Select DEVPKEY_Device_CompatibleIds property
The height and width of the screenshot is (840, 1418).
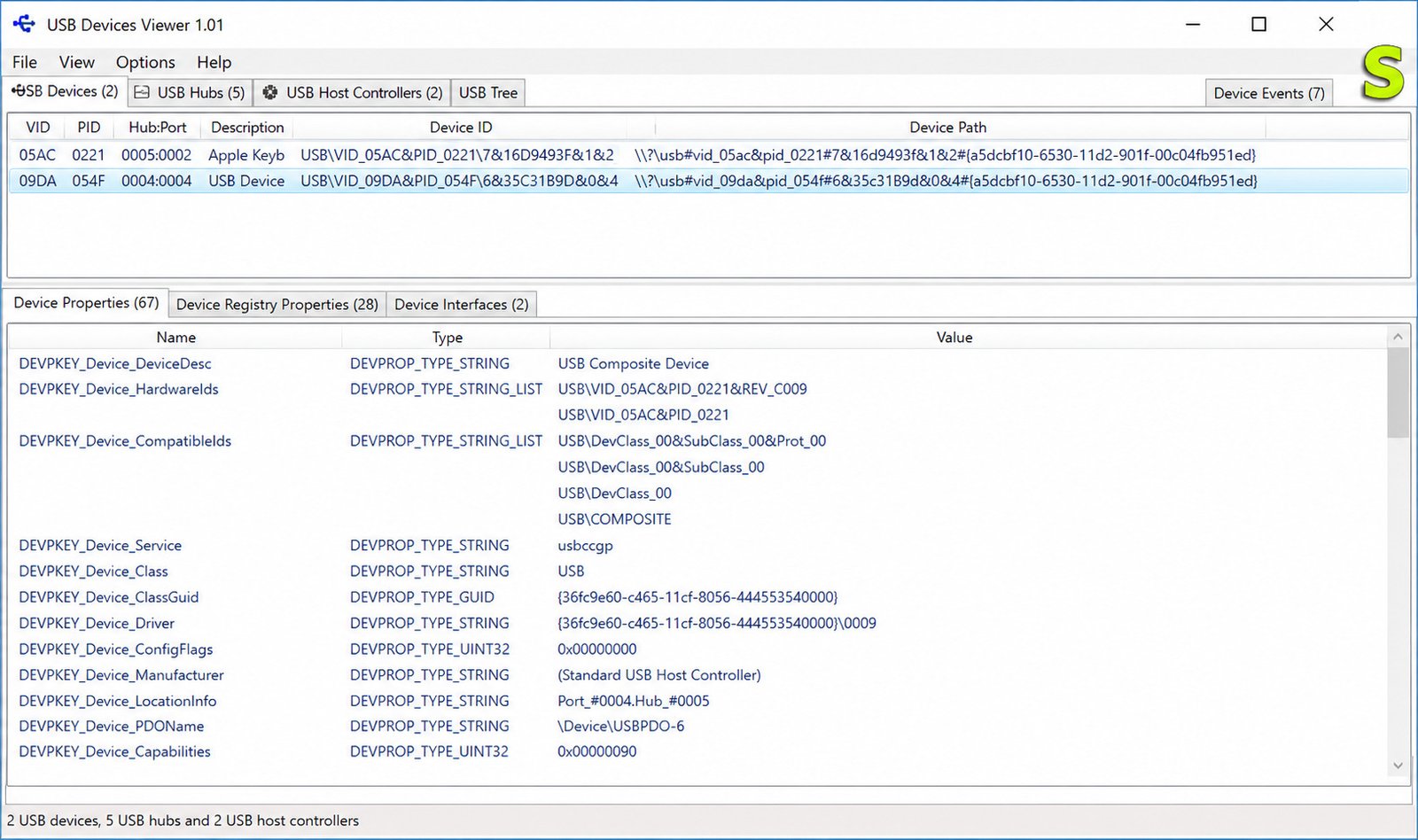[125, 441]
